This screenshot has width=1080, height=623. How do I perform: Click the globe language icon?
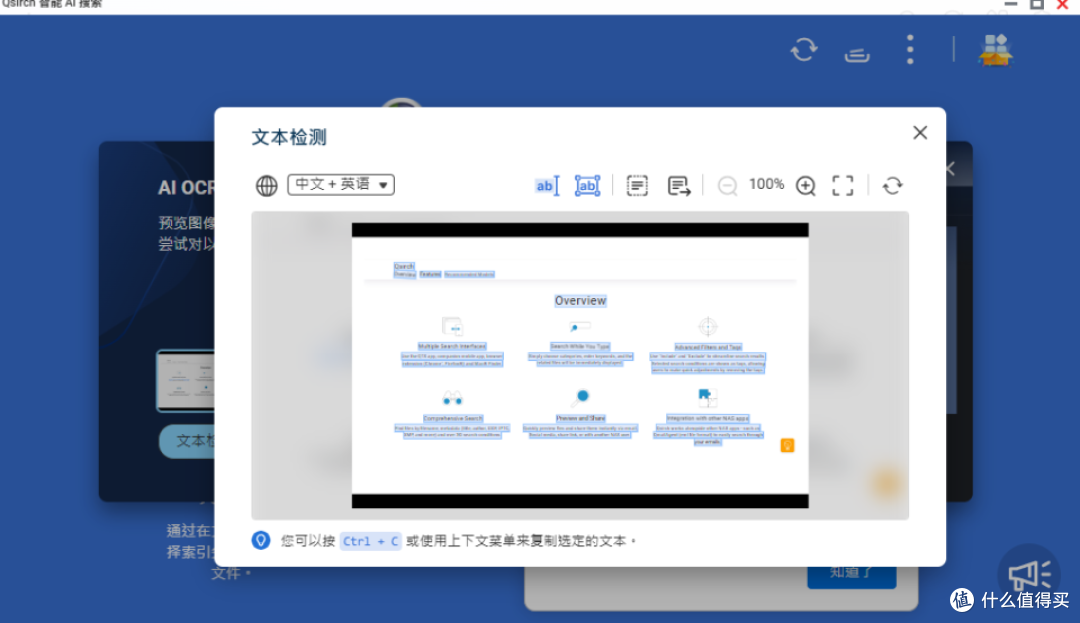coord(267,185)
